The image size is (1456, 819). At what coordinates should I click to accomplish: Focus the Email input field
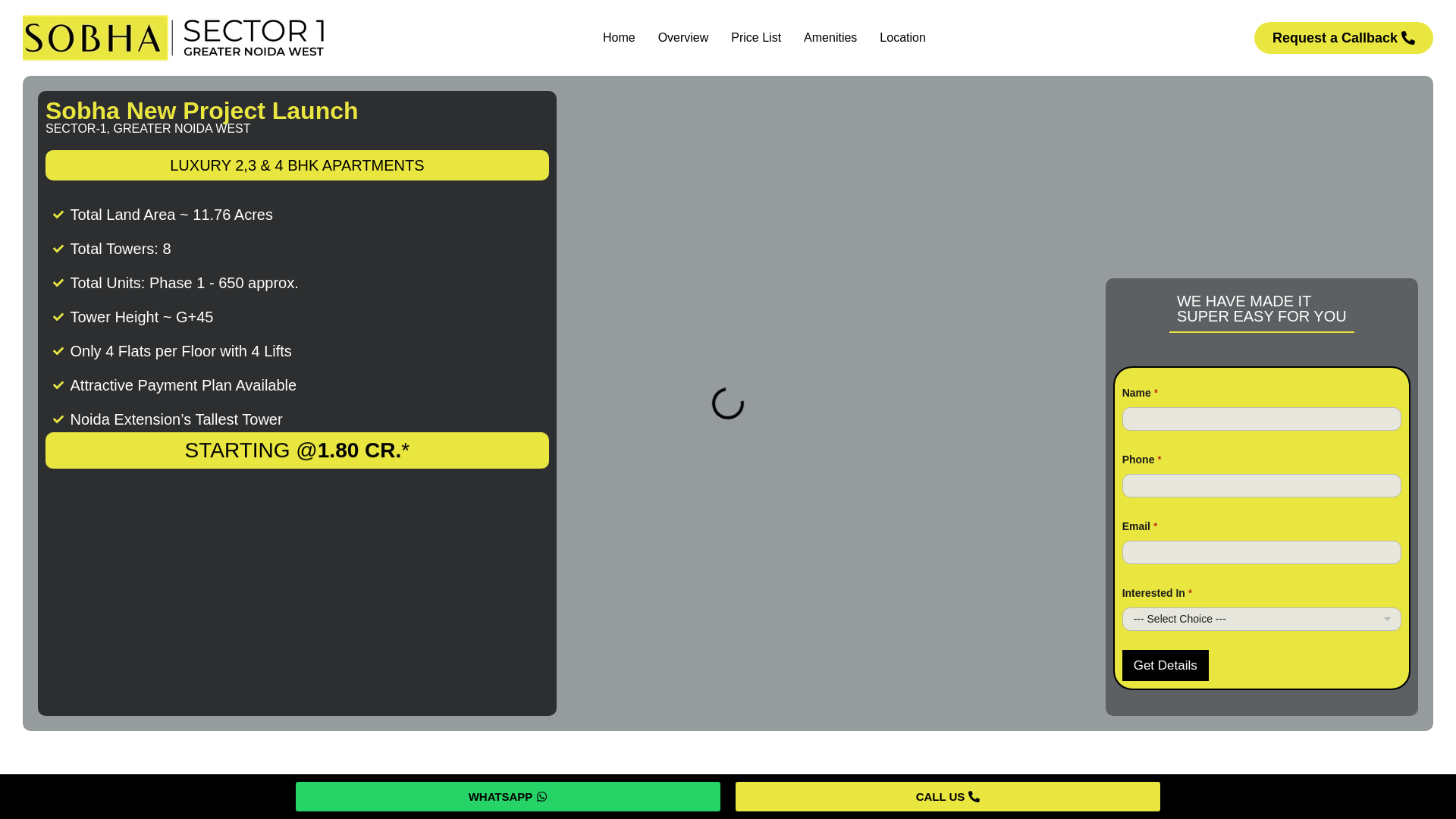(x=1261, y=553)
